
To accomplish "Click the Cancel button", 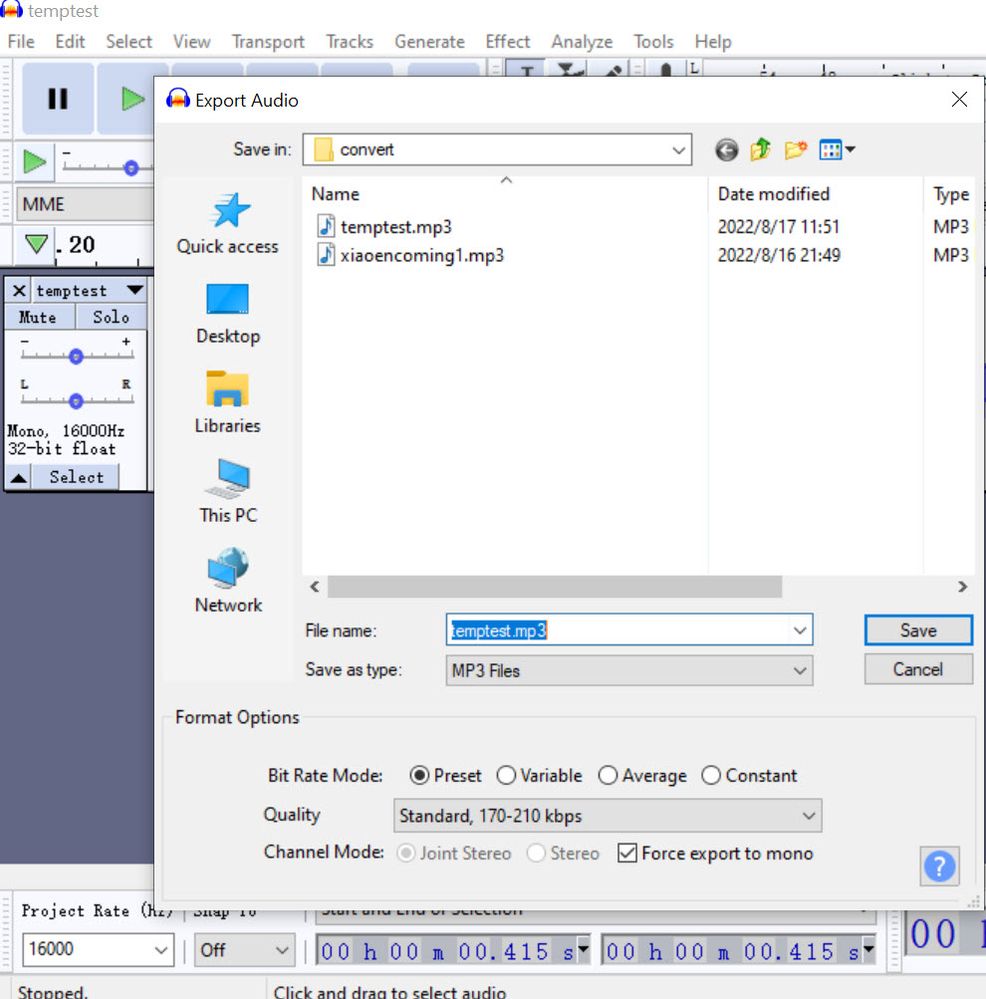I will (918, 670).
